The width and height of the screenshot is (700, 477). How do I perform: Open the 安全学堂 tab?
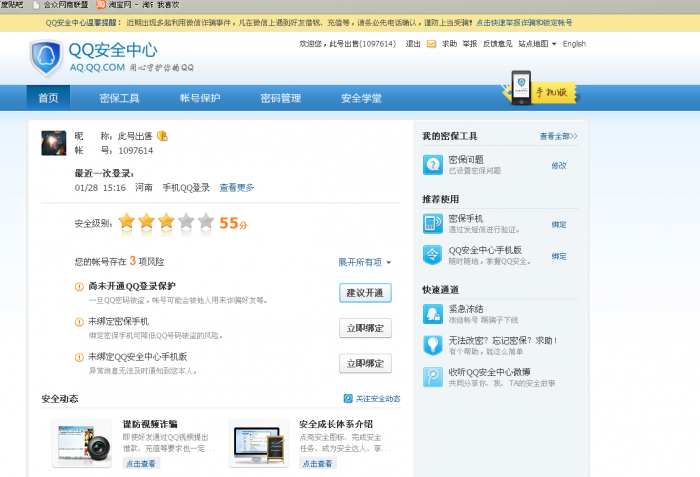pos(361,98)
